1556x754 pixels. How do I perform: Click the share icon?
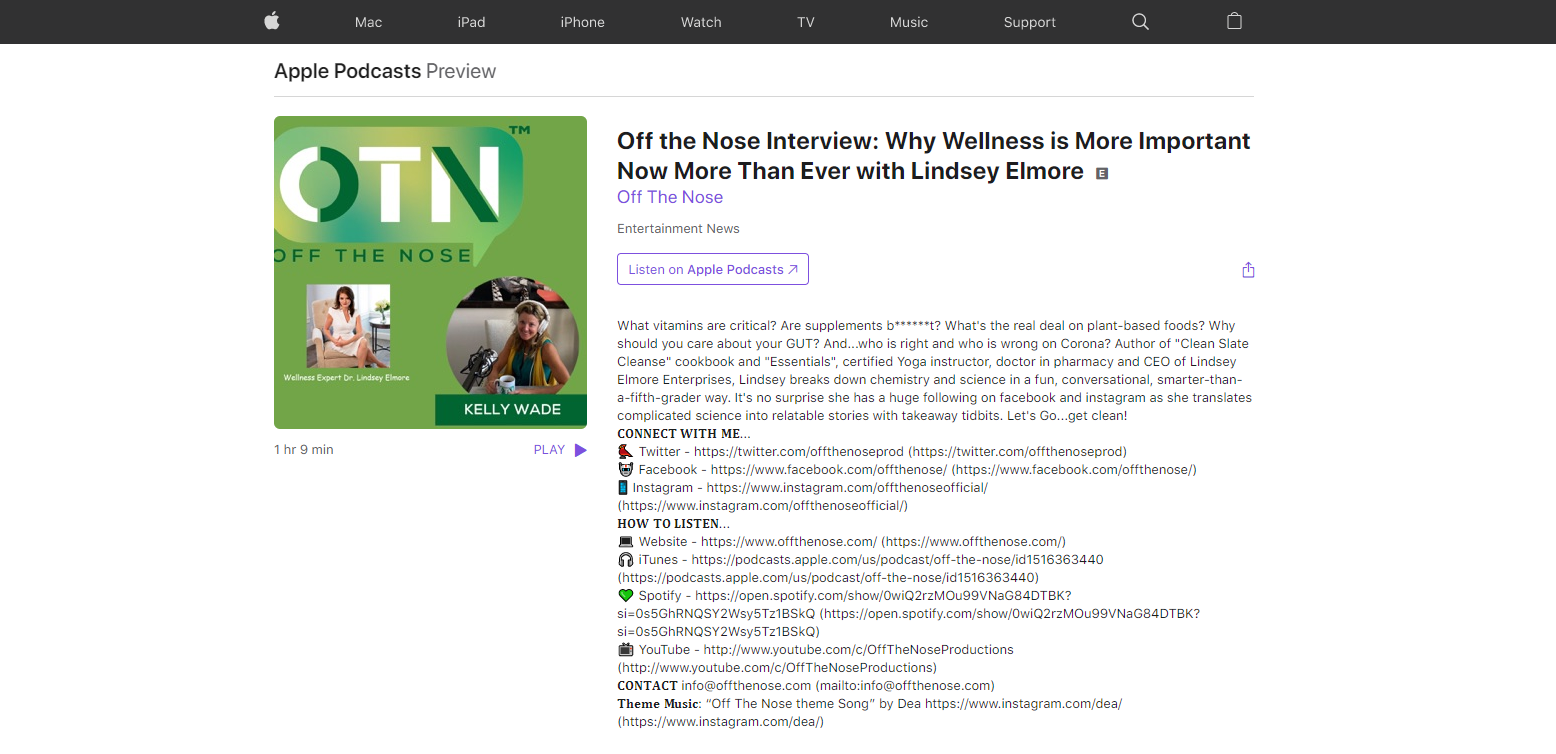1248,270
